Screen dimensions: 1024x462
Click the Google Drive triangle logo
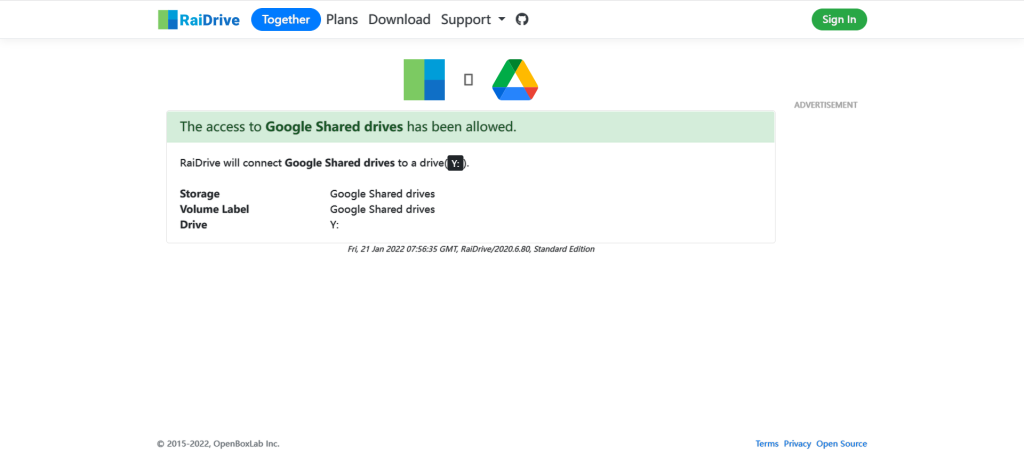[x=515, y=80]
